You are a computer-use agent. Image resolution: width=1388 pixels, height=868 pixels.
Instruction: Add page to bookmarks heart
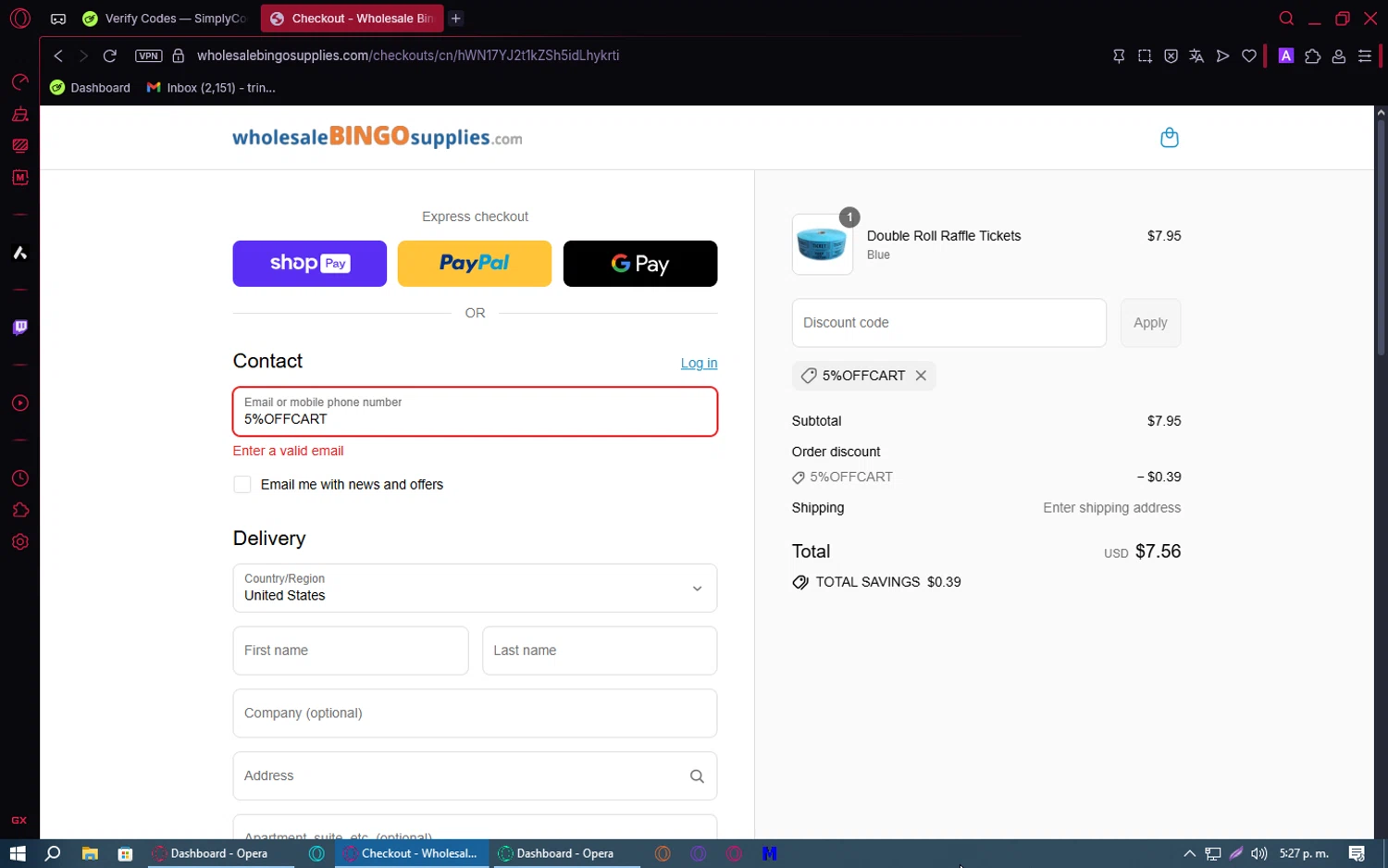click(x=1249, y=56)
